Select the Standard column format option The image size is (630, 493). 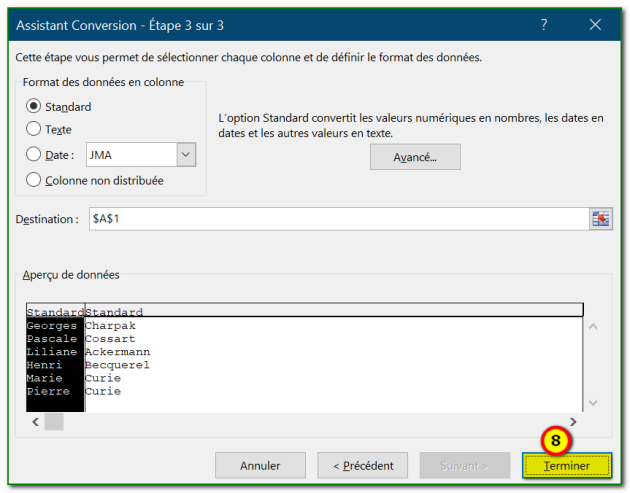pyautogui.click(x=34, y=106)
